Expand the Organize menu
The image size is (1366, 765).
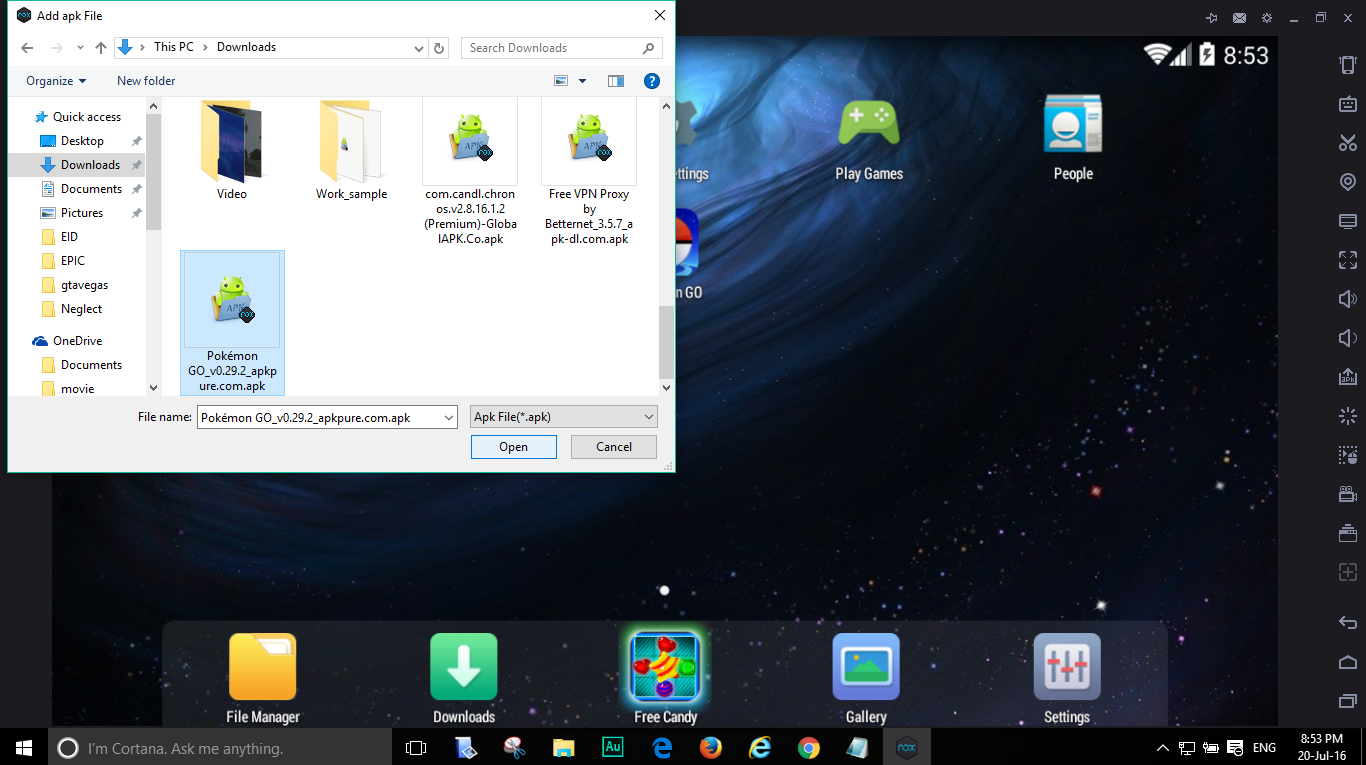tap(56, 81)
